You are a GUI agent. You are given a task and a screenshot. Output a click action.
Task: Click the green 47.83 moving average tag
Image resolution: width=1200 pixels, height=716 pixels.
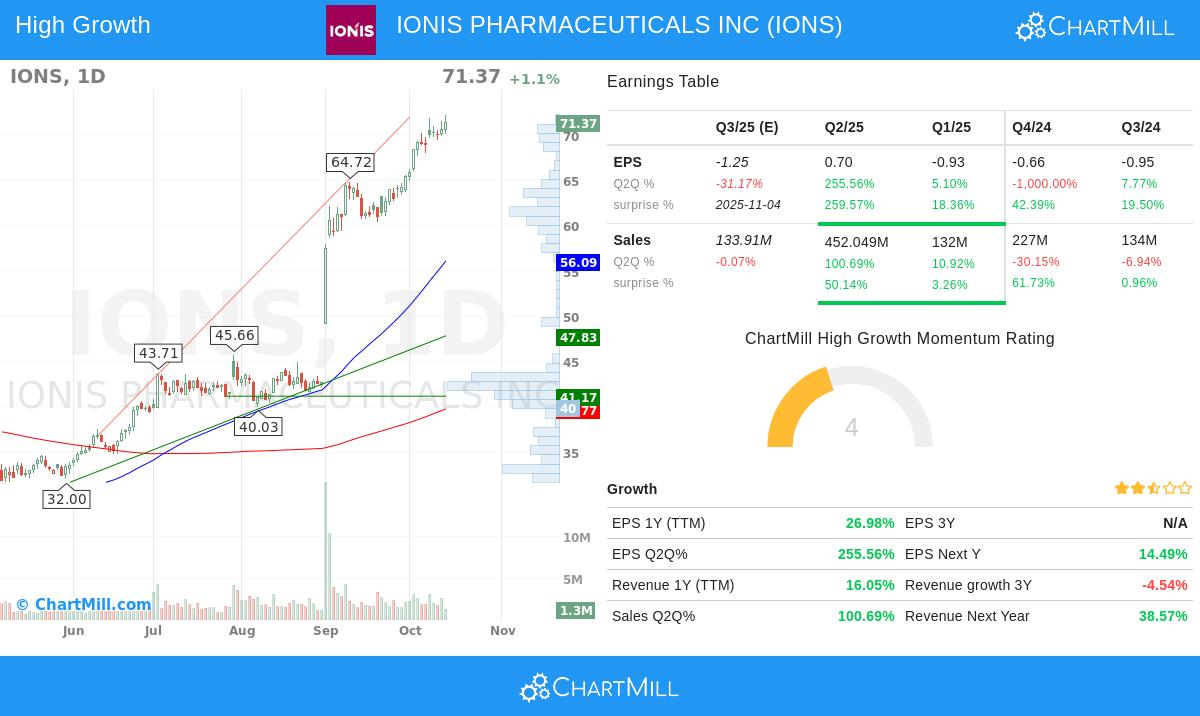[578, 338]
